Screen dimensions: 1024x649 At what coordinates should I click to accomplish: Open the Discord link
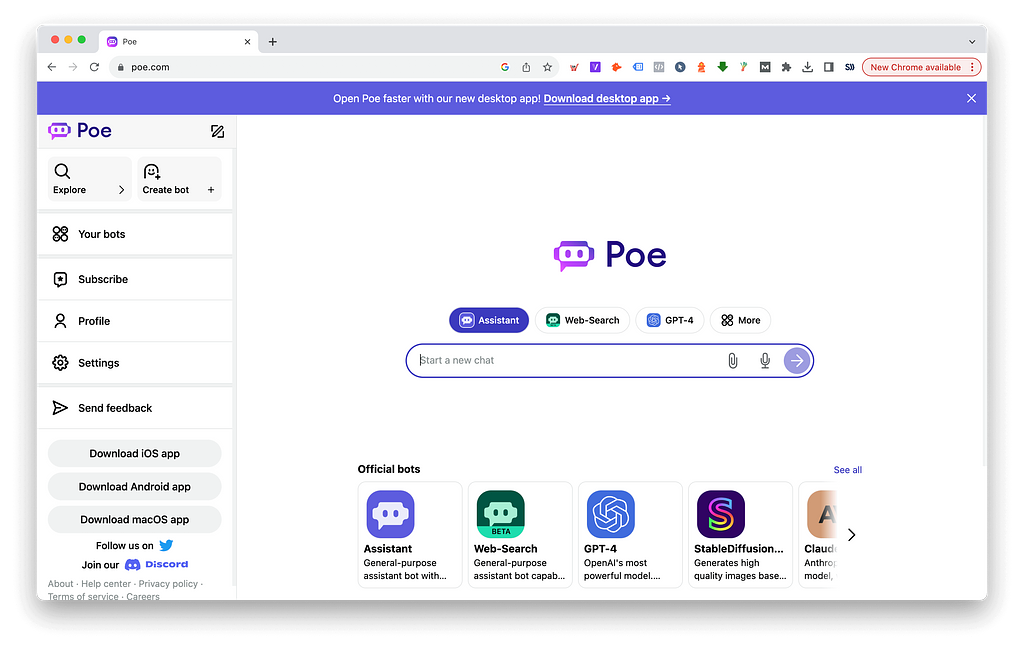pyautogui.click(x=157, y=565)
